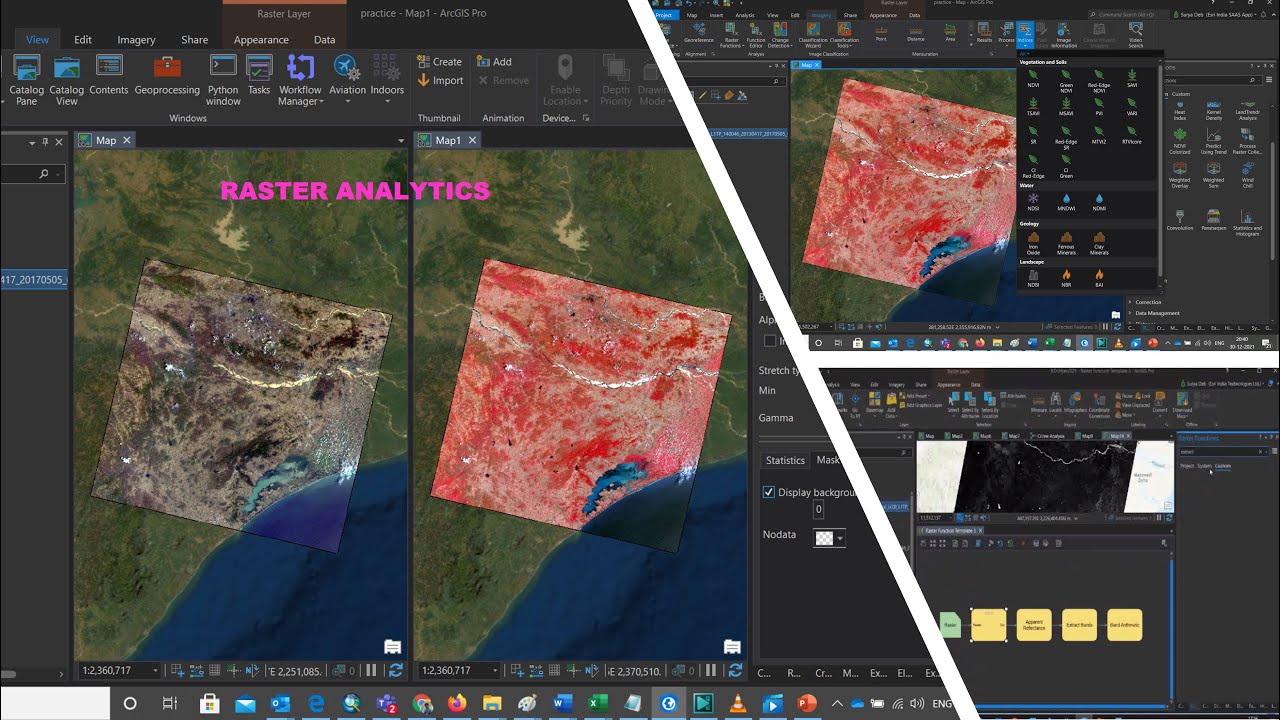Click the Add animation button
This screenshot has height=720, width=1280.
click(x=495, y=61)
